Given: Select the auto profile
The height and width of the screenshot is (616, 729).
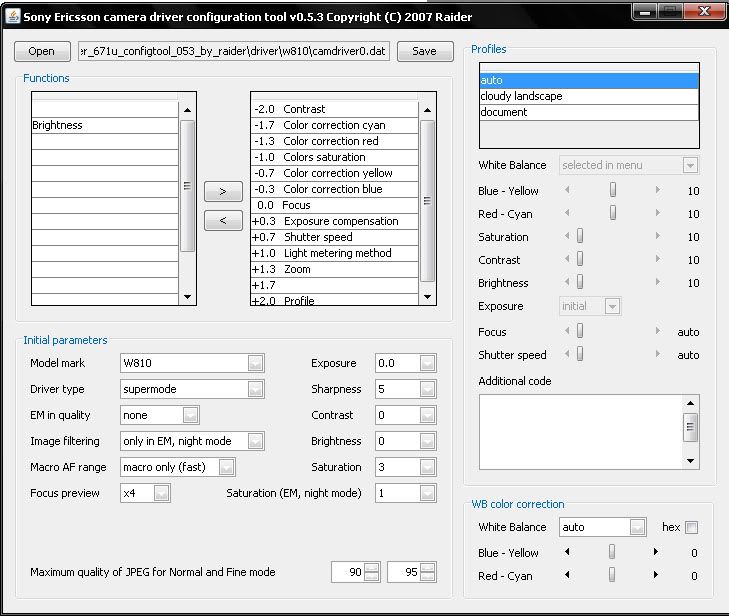Looking at the screenshot, I should point(589,80).
